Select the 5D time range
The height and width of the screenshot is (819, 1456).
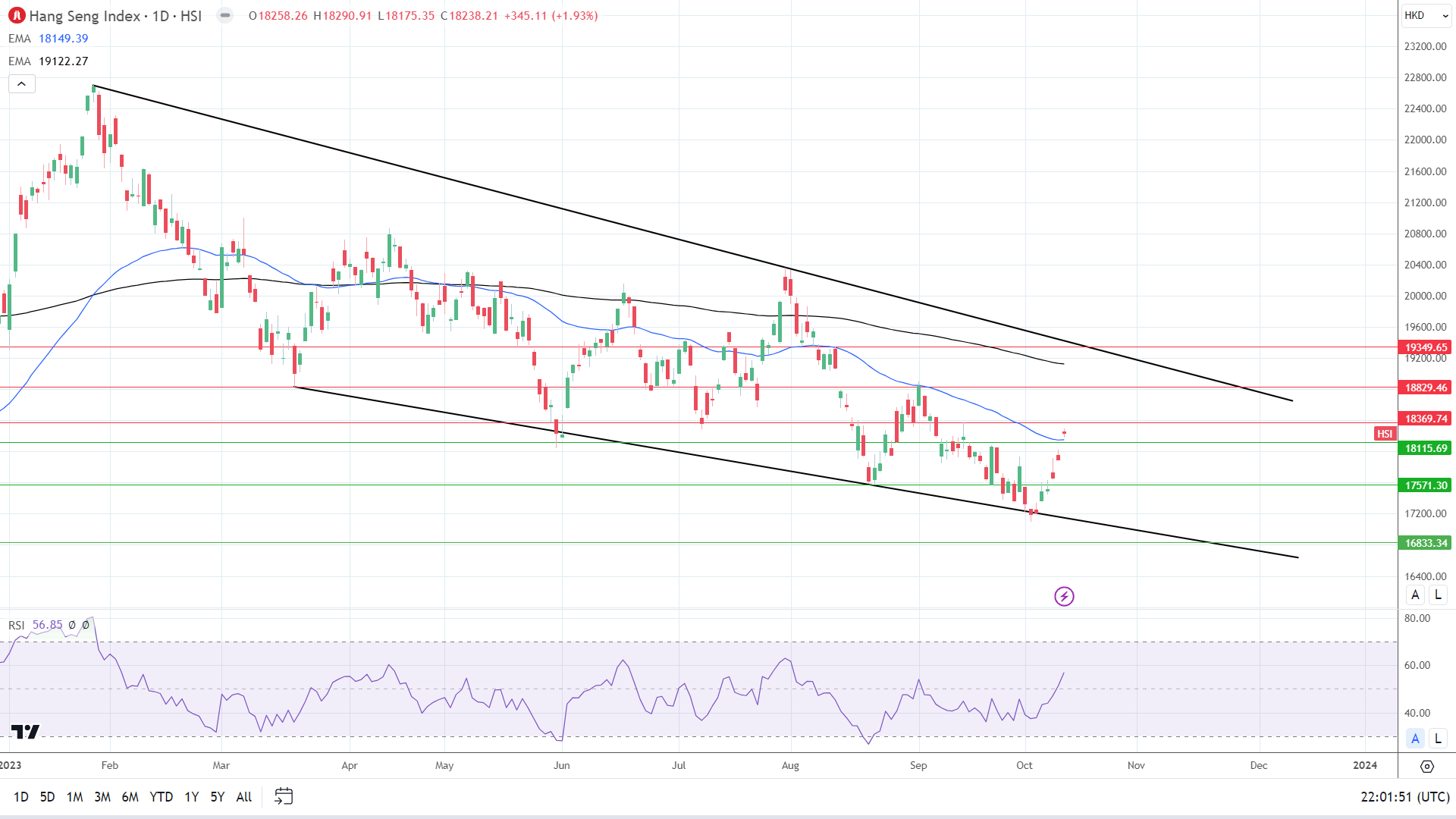pyautogui.click(x=47, y=797)
